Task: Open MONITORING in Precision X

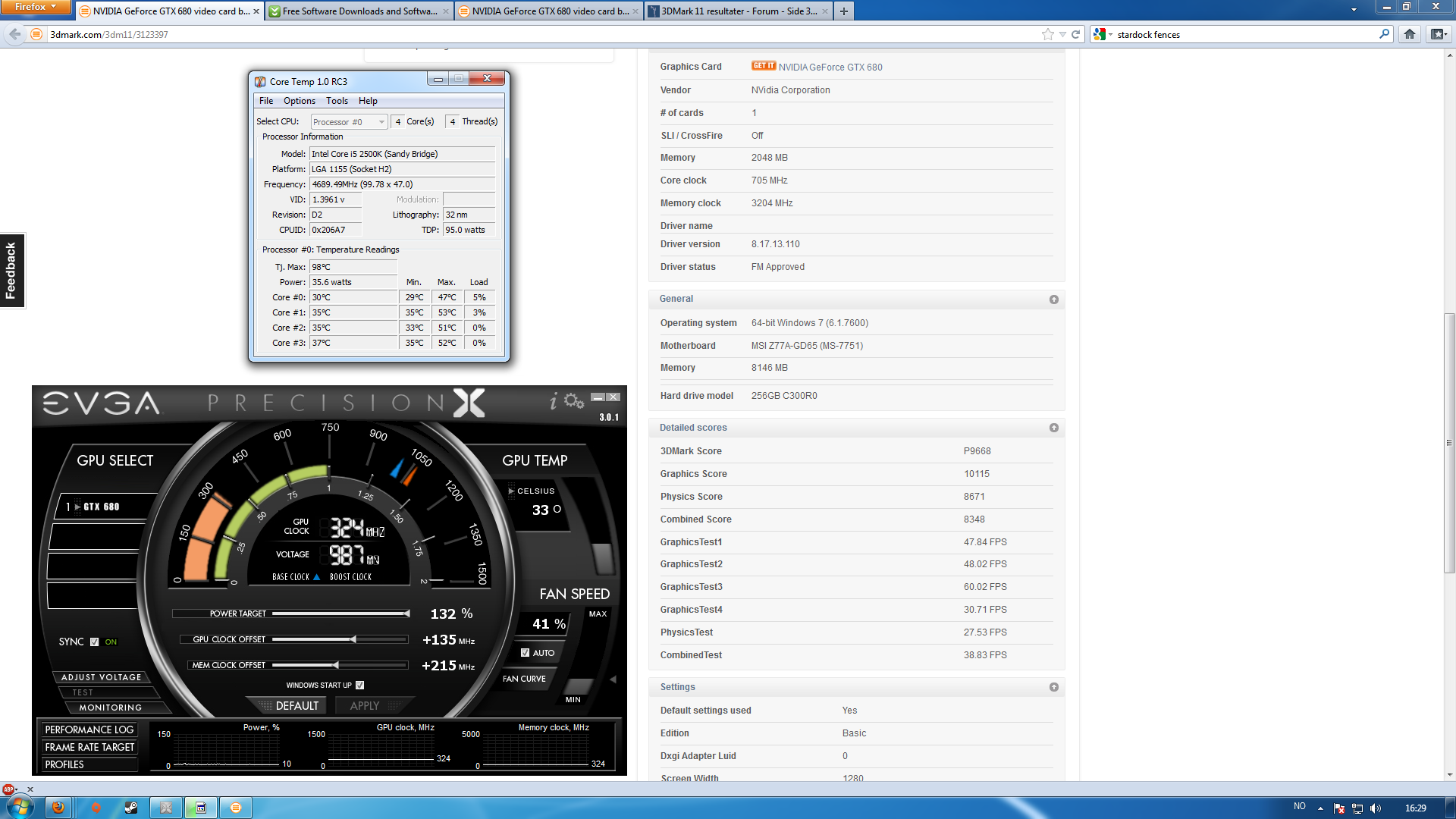Action: coord(111,708)
